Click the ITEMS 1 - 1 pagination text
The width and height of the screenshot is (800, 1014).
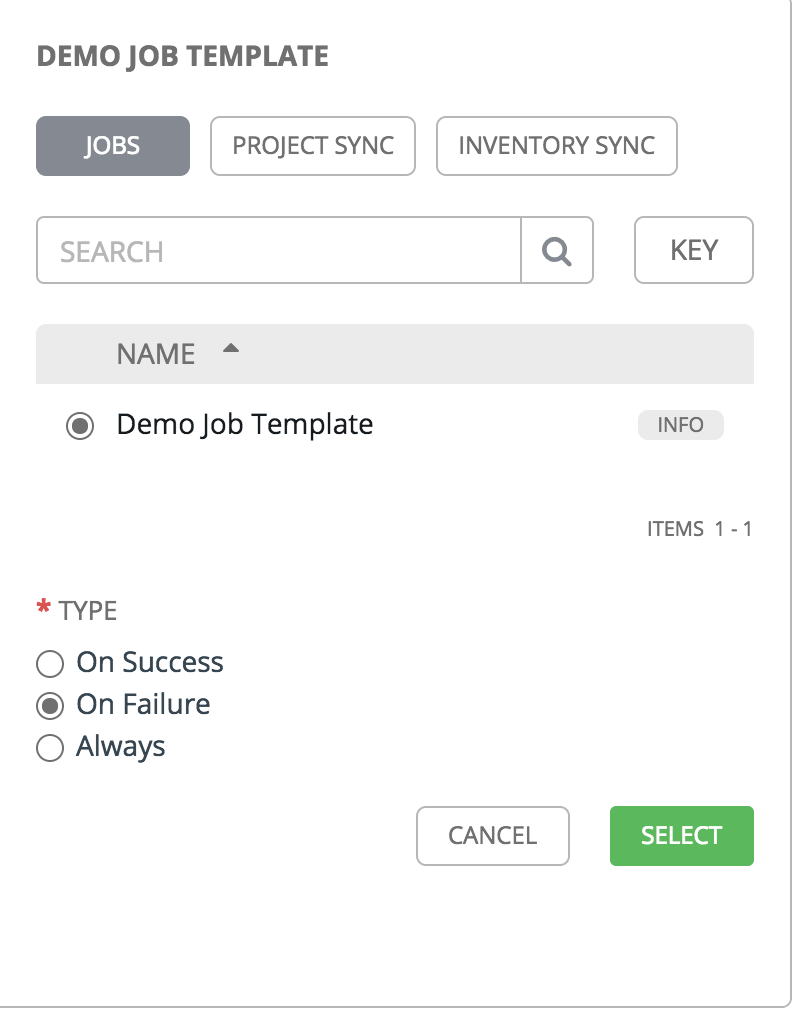pyautogui.click(x=699, y=529)
